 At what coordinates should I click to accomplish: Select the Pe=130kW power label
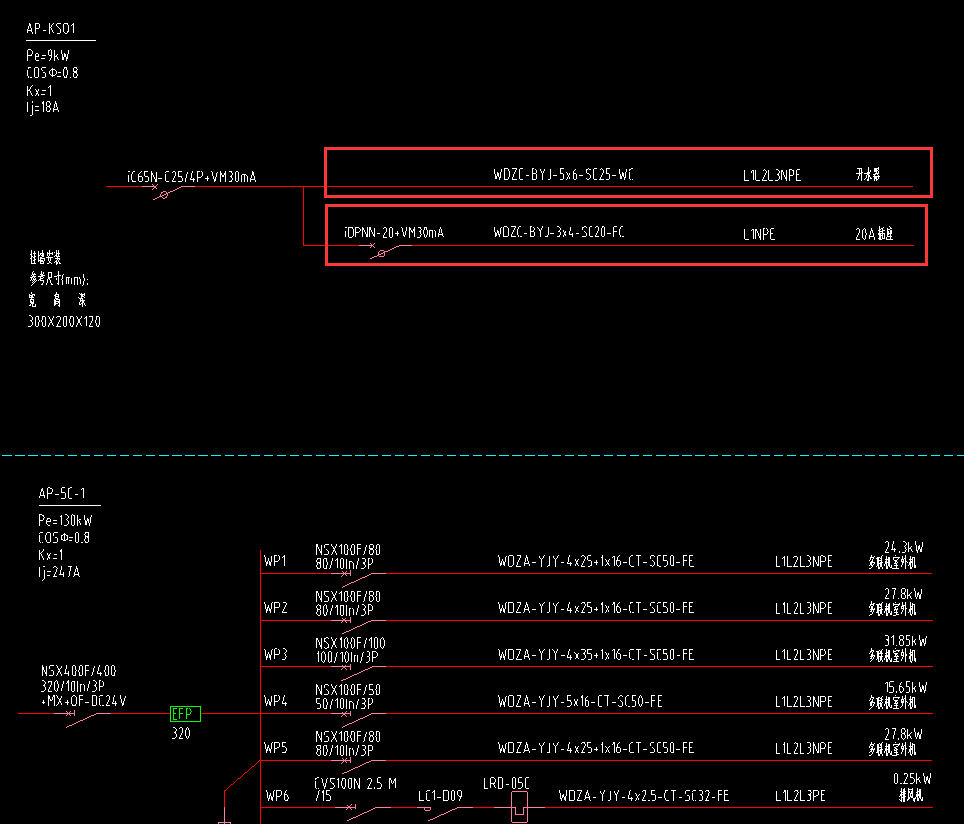65,520
